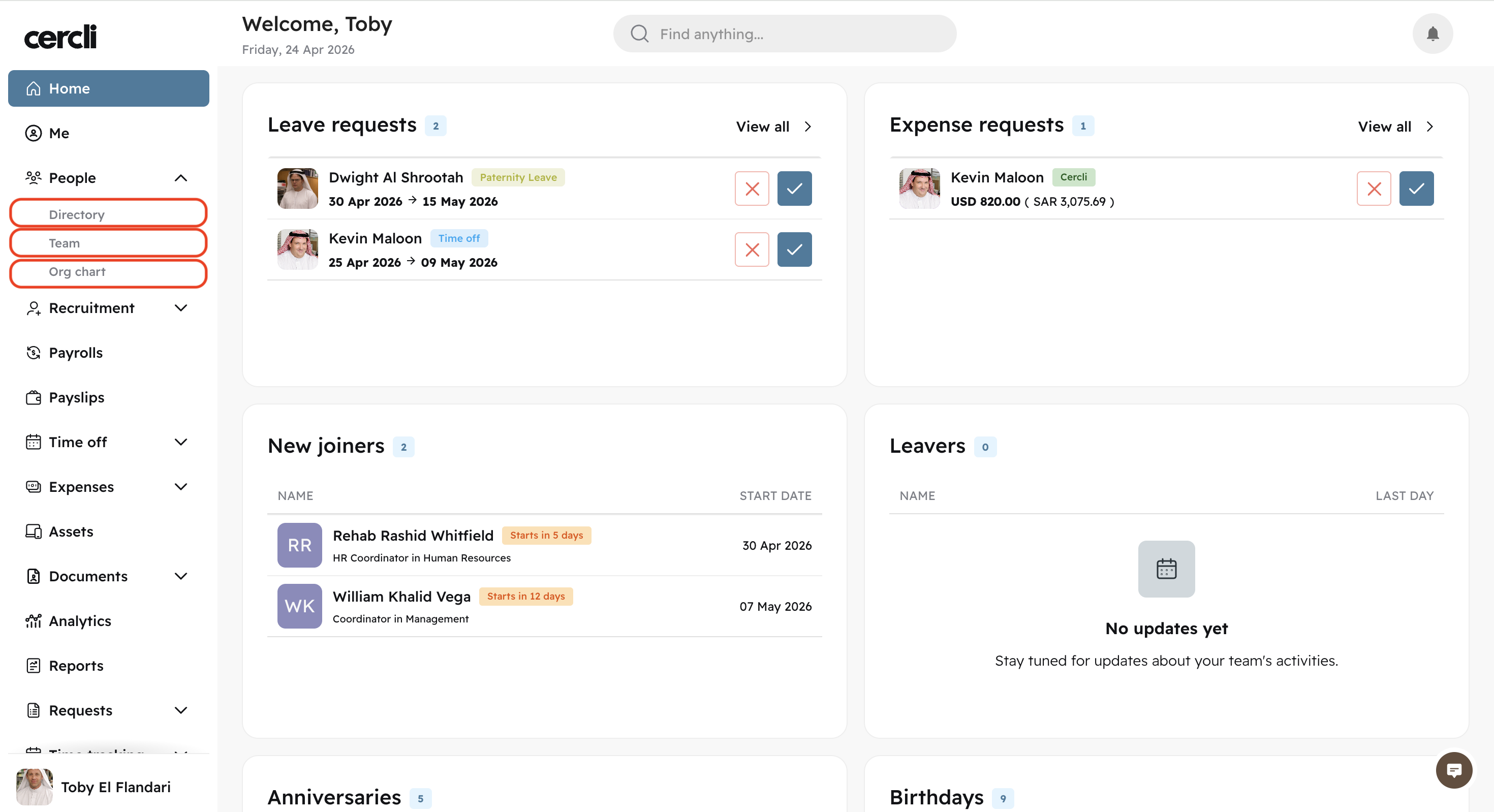Go to Org chart in sidebar

(x=77, y=272)
